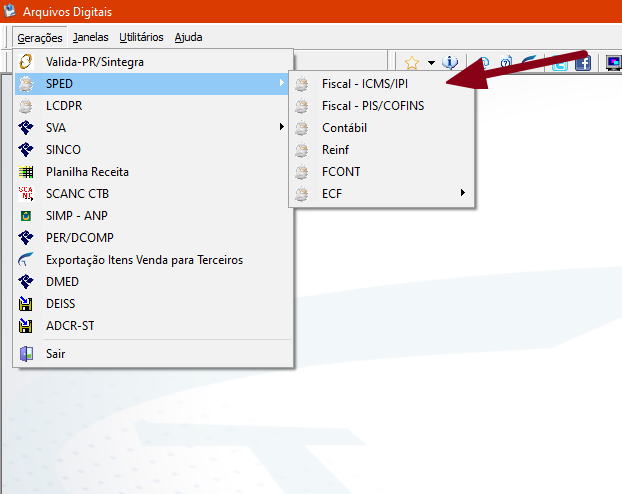Pick the PER/DCOMP text entry

pyautogui.click(x=80, y=238)
